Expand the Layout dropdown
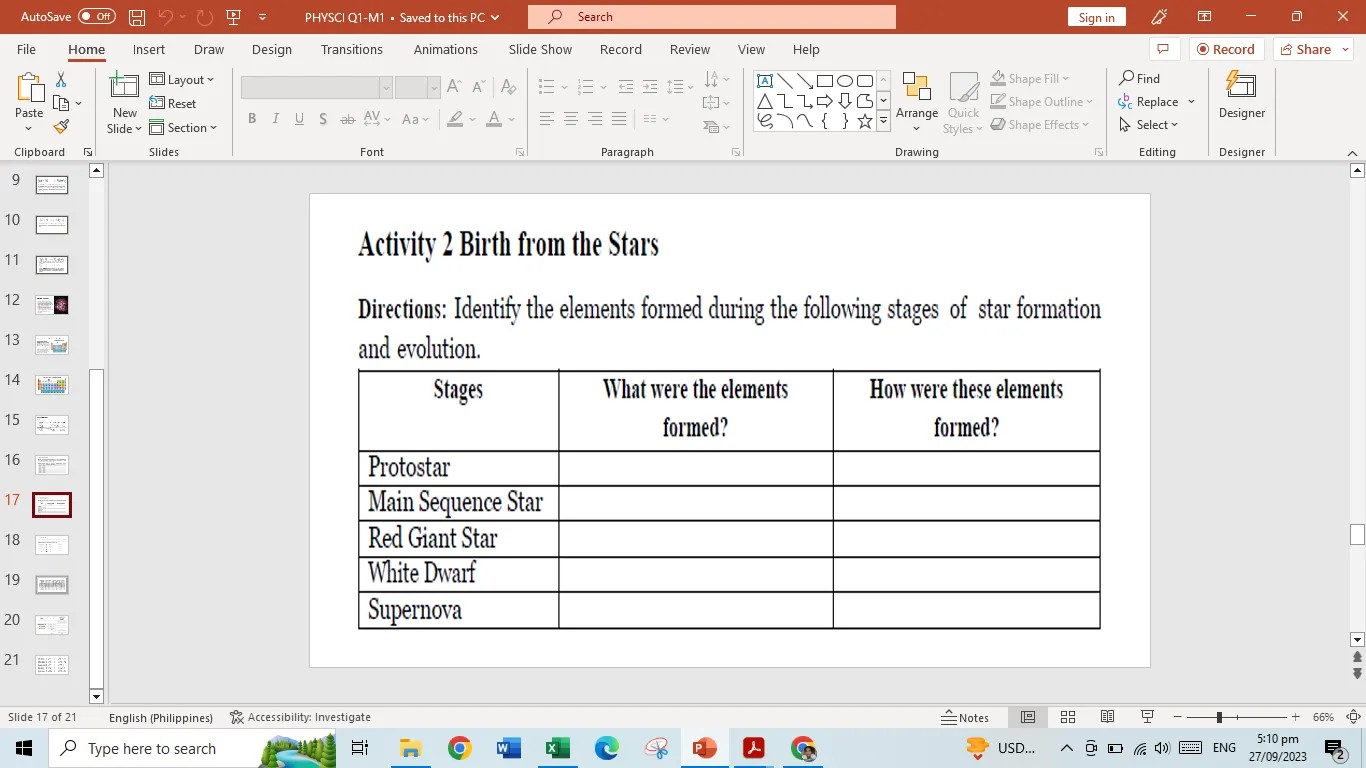 (x=209, y=79)
